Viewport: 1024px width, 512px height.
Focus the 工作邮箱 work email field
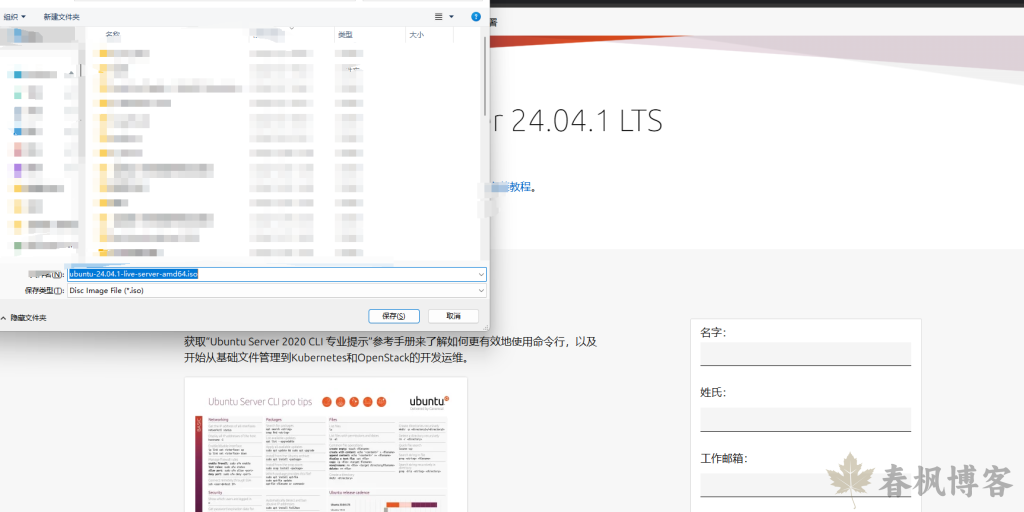pos(805,485)
